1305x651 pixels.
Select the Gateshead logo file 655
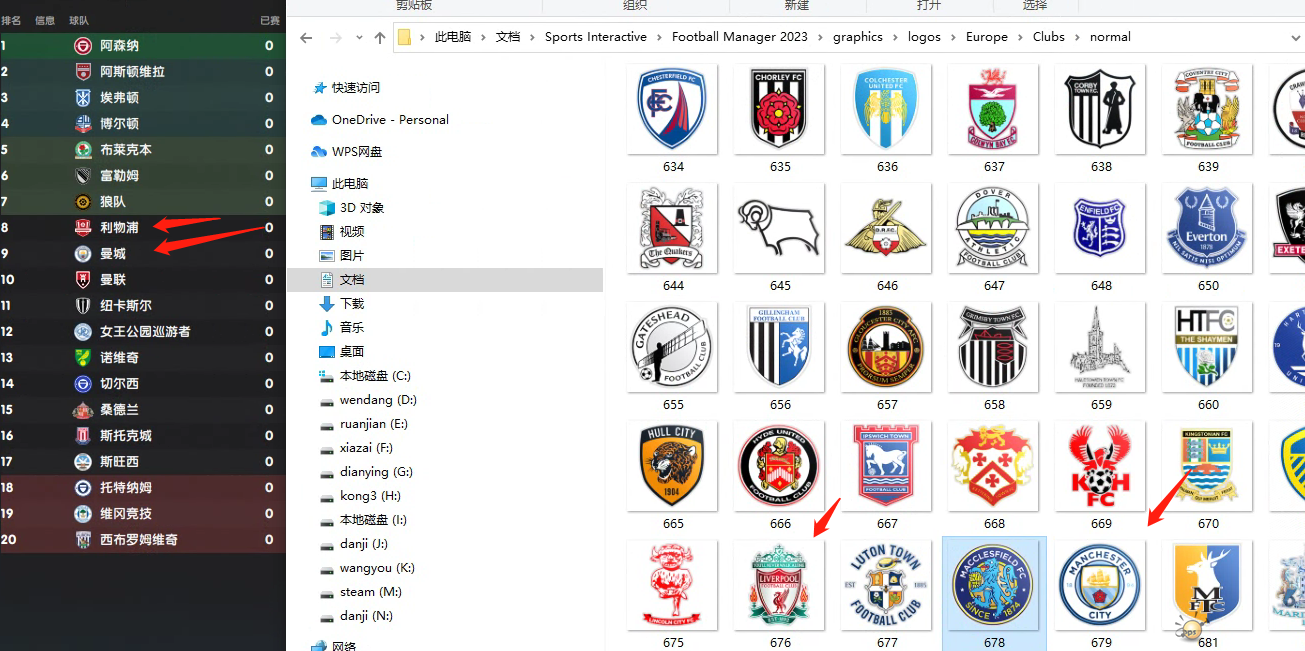(673, 347)
